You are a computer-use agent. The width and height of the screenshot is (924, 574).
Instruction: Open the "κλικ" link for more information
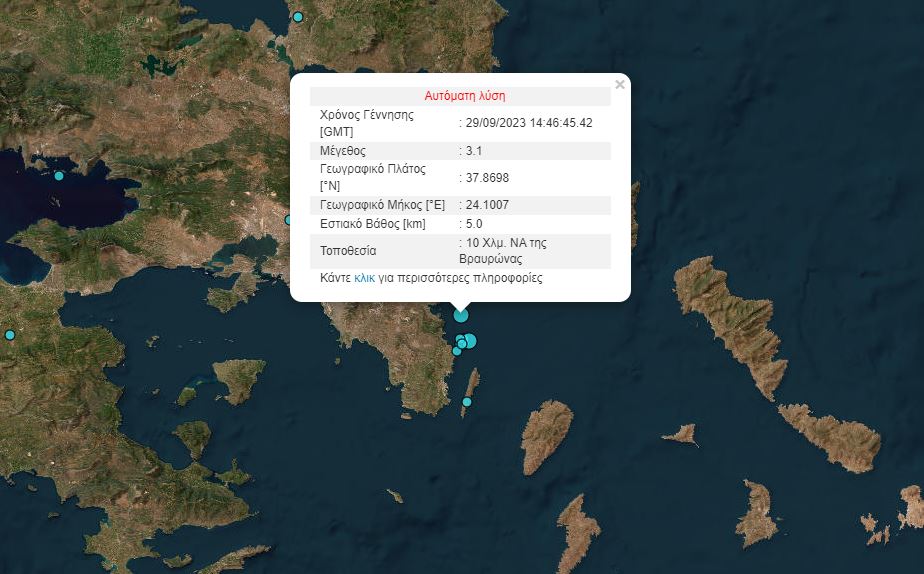point(365,278)
